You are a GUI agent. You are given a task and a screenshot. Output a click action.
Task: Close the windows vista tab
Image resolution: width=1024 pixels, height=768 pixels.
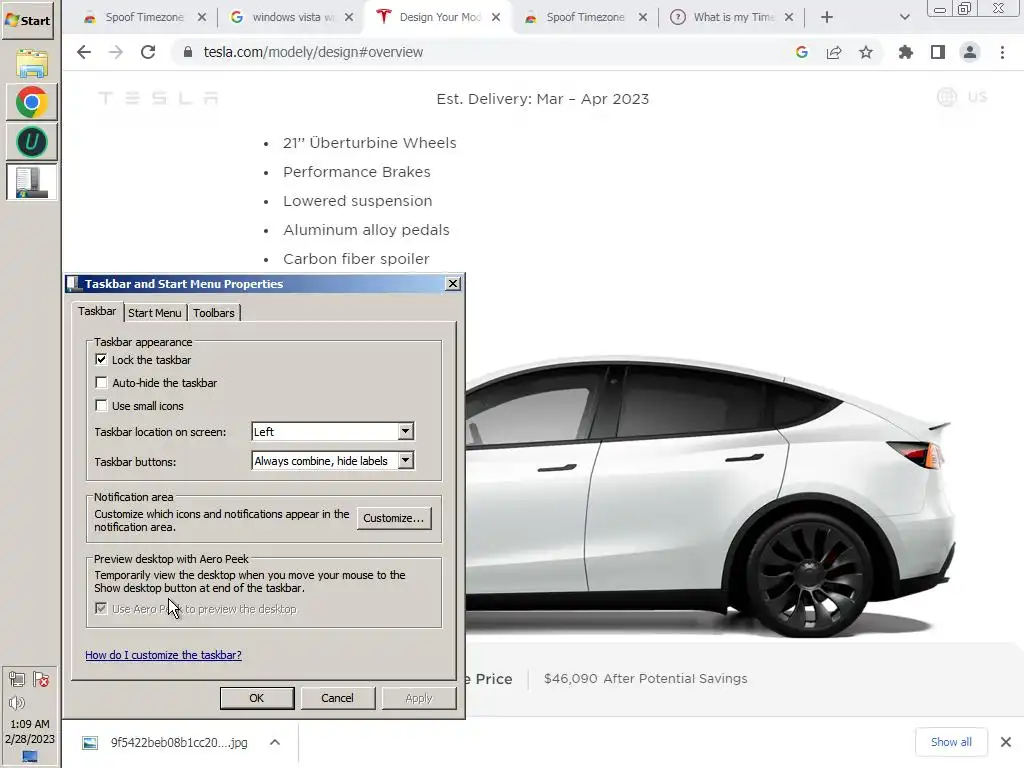(349, 17)
